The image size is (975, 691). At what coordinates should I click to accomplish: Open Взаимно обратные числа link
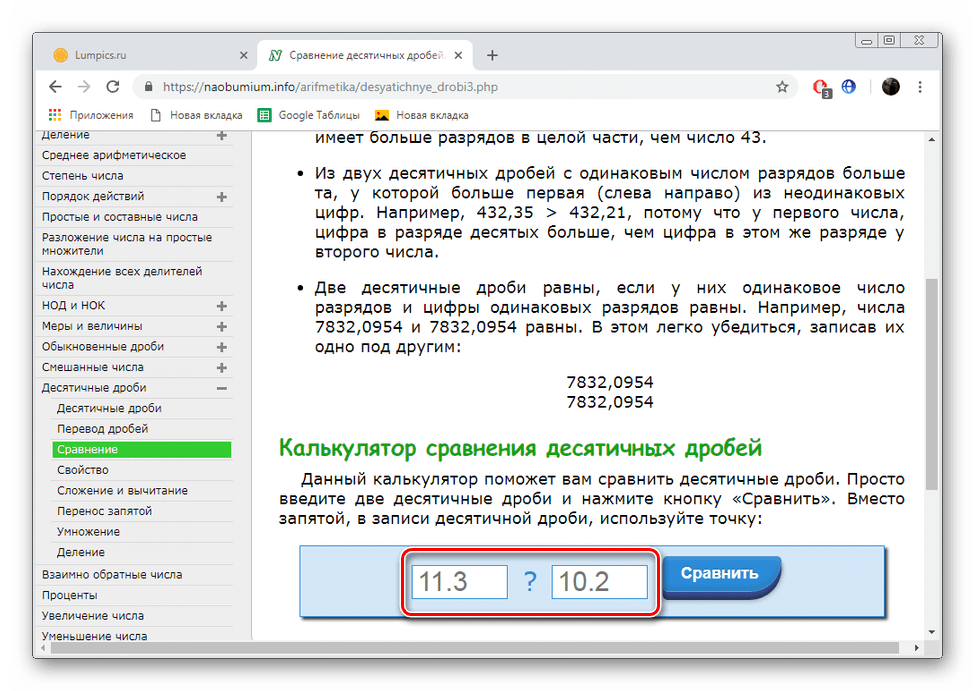[112, 574]
